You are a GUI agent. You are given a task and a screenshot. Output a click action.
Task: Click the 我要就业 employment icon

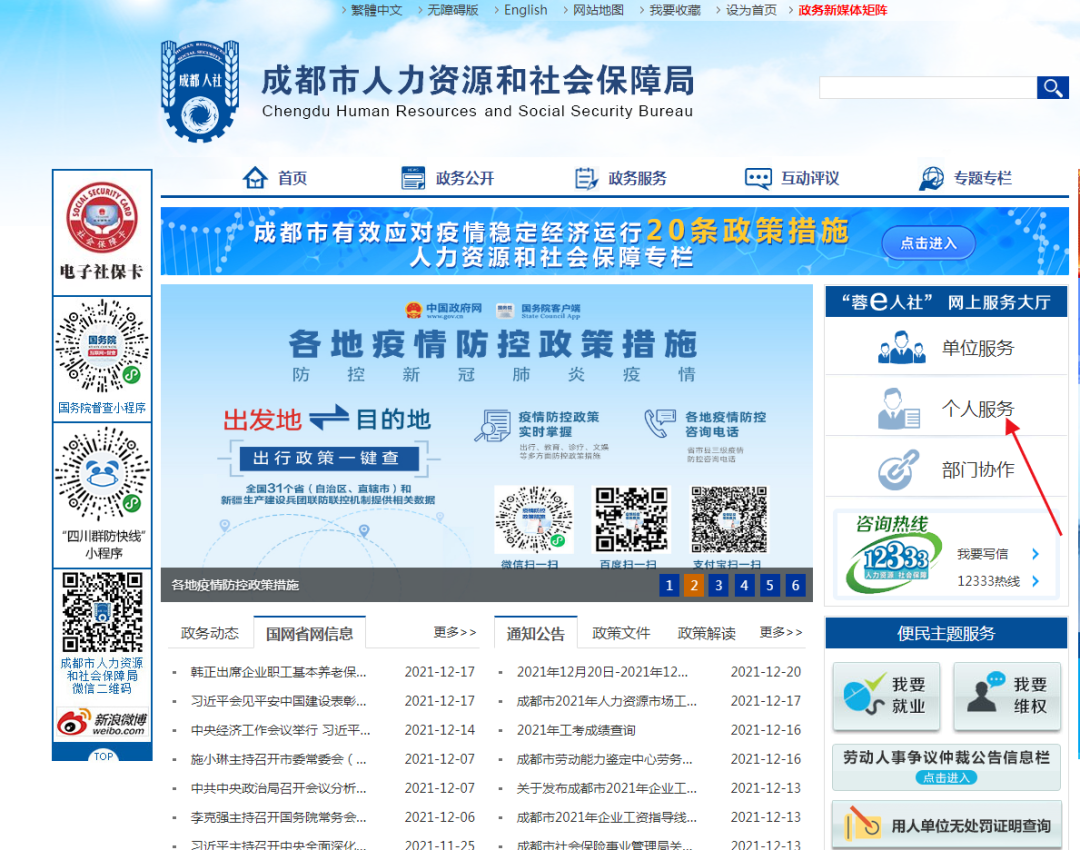click(864, 694)
